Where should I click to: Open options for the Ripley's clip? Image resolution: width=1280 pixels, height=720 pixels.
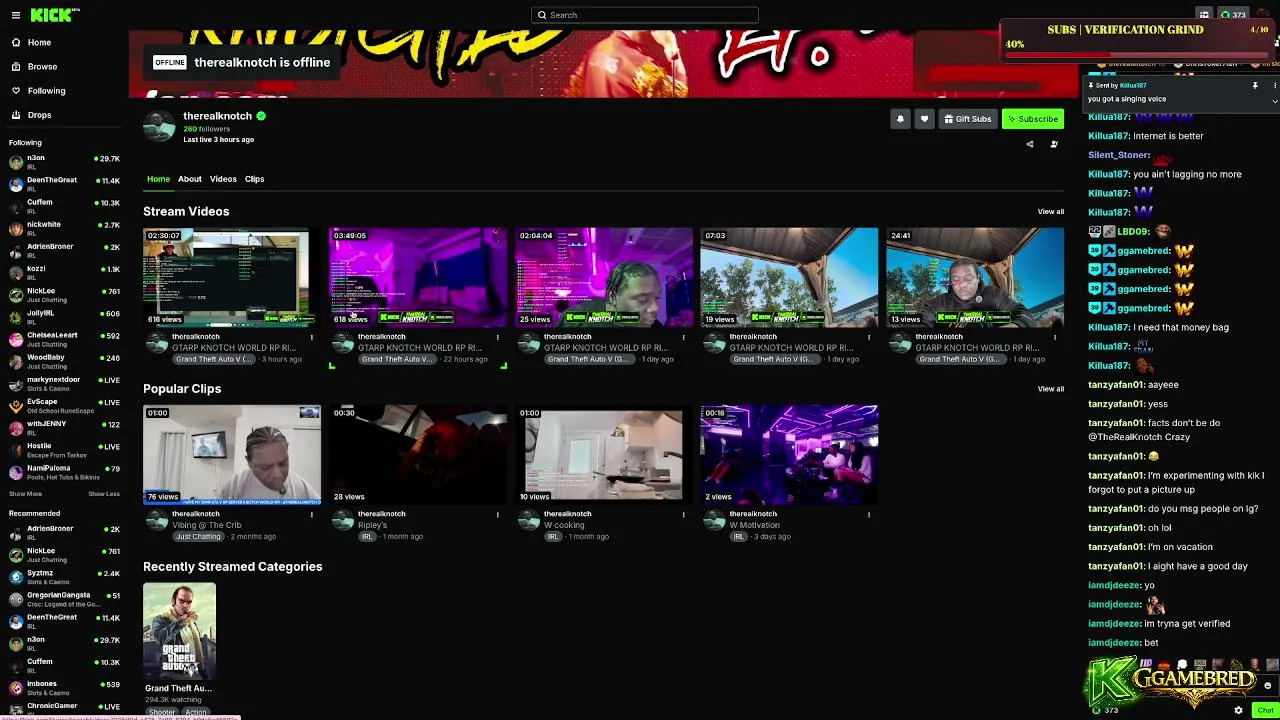click(498, 514)
